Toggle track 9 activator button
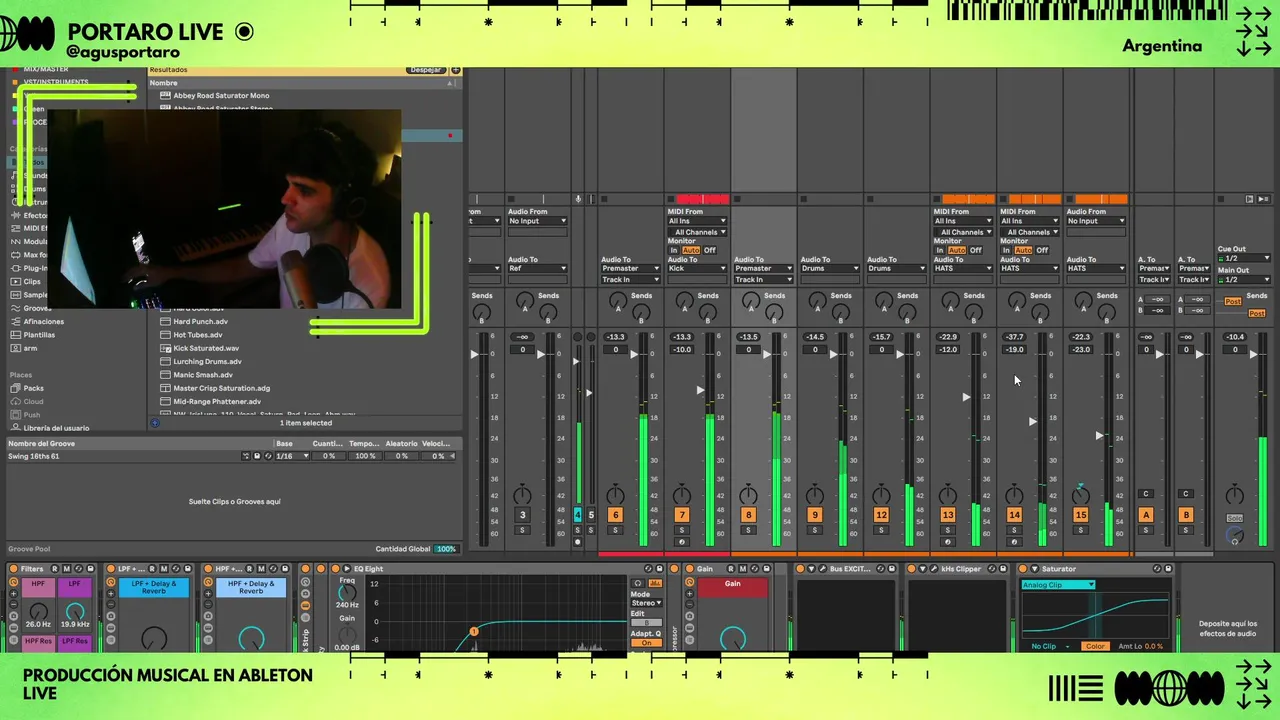 815,515
